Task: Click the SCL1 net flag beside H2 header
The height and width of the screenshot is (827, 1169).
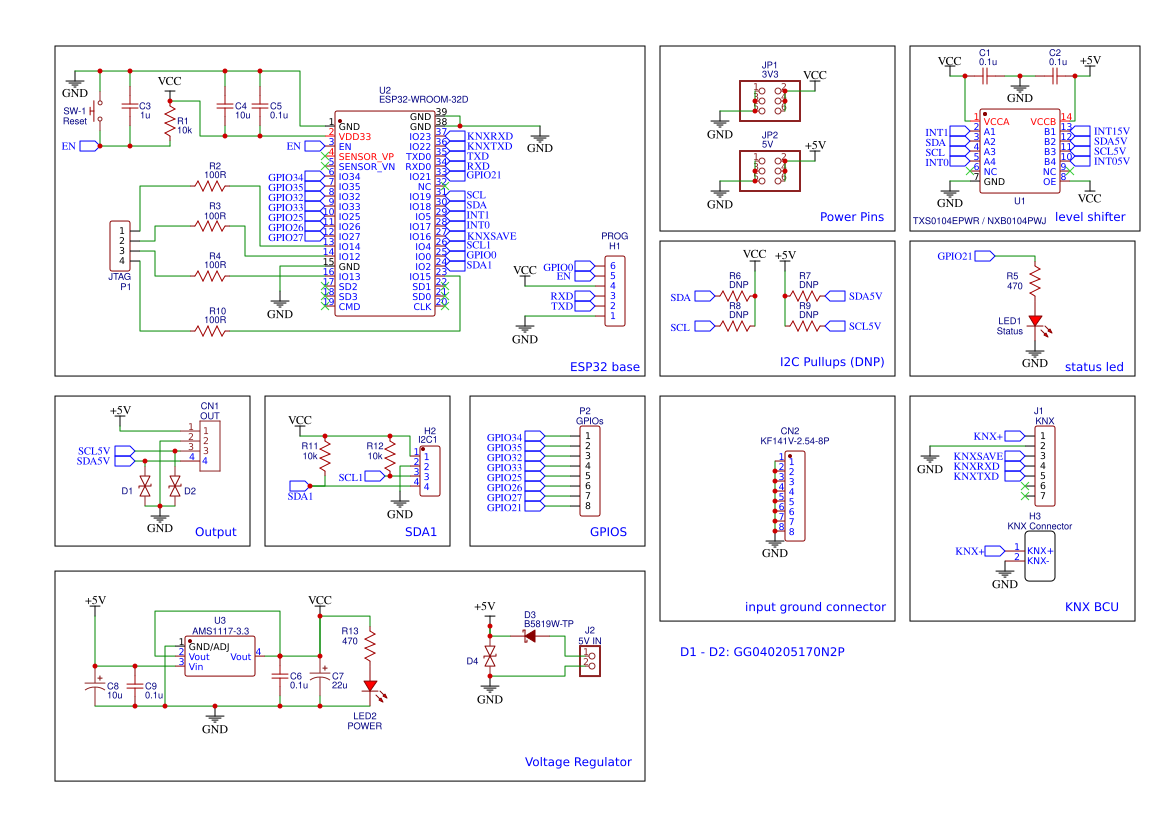Action: click(x=362, y=477)
